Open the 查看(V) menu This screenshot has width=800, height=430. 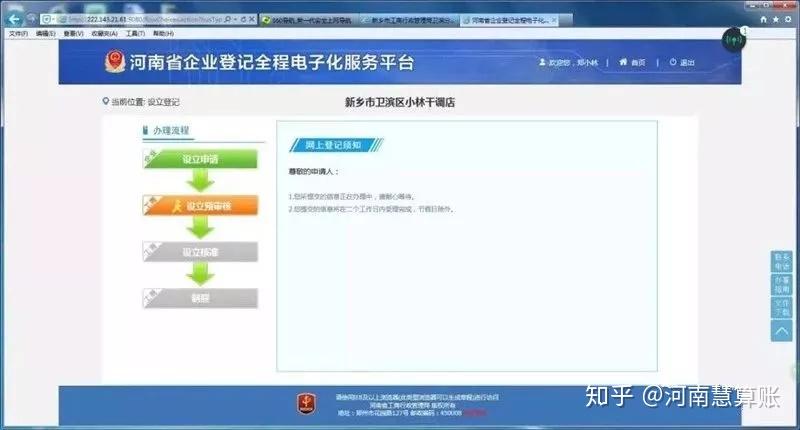73,33
